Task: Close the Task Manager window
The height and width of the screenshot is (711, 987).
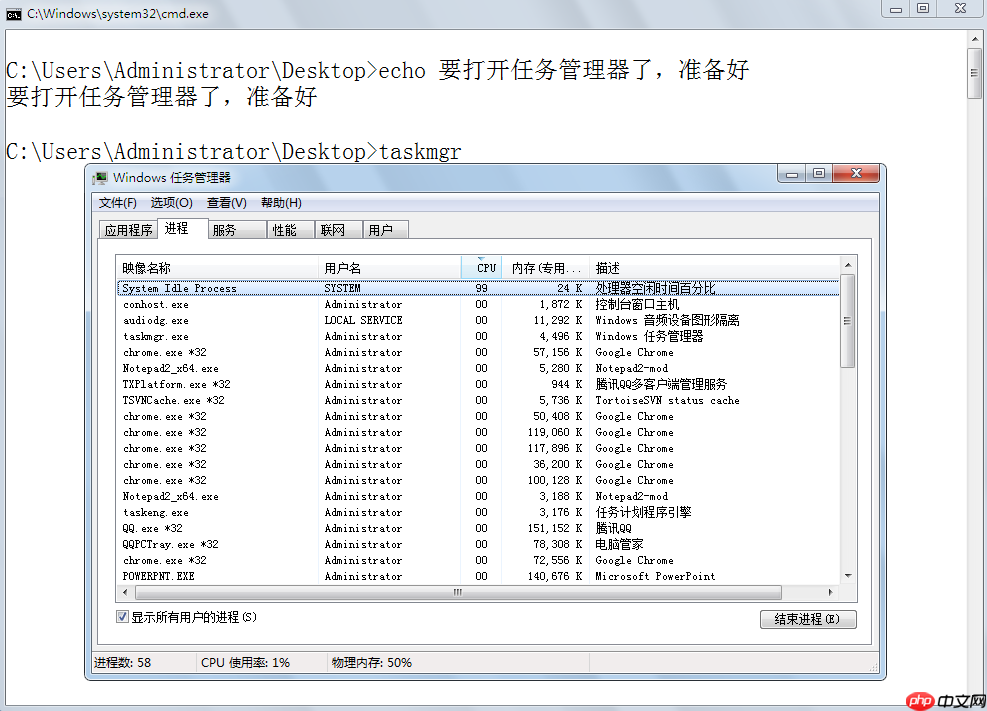Action: (x=856, y=174)
